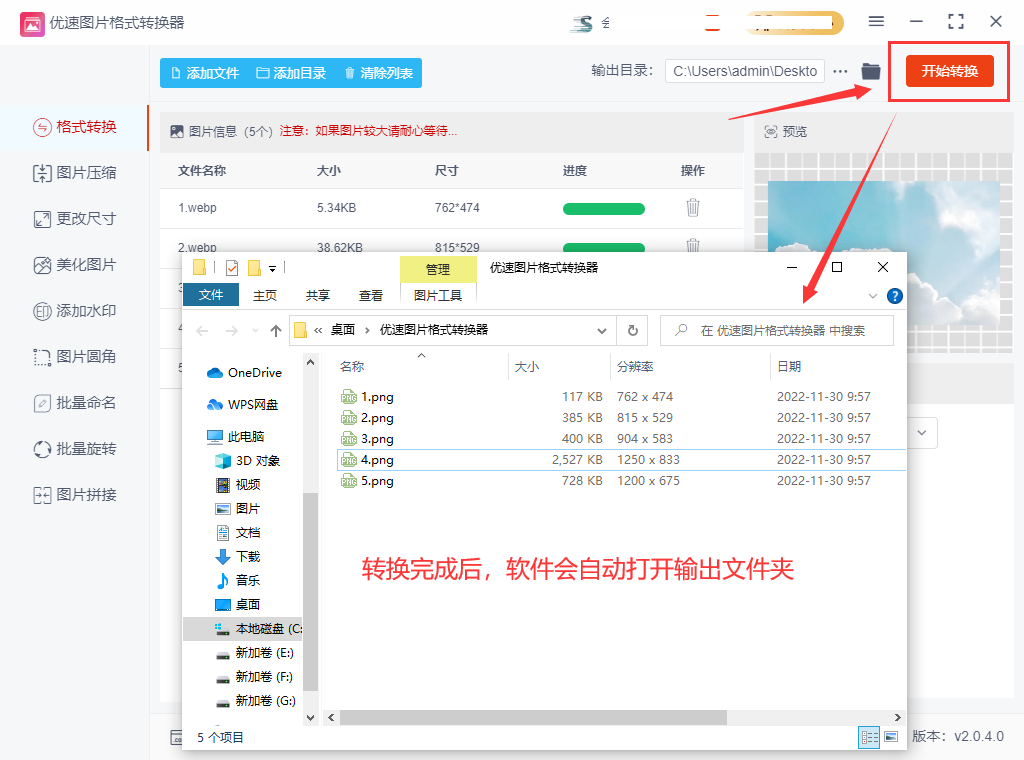
Task: Select 此电脑 in navigation pane
Action: (x=236, y=436)
